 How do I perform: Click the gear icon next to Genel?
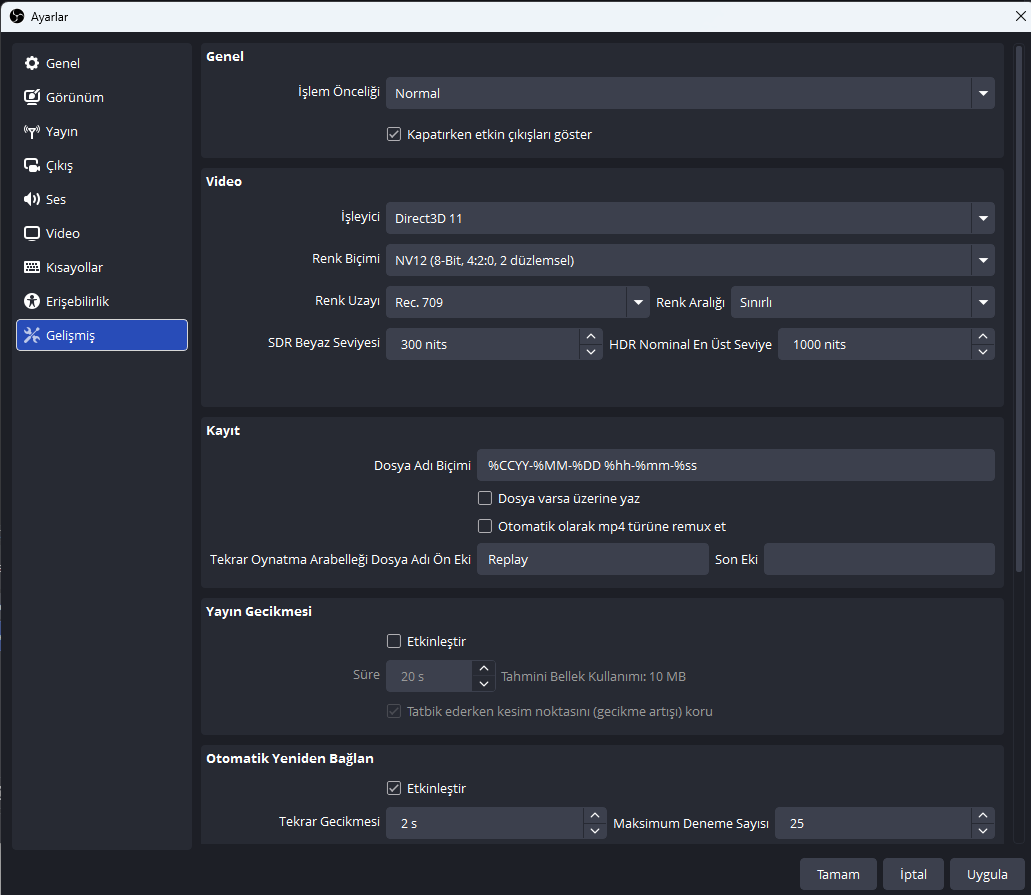point(32,63)
